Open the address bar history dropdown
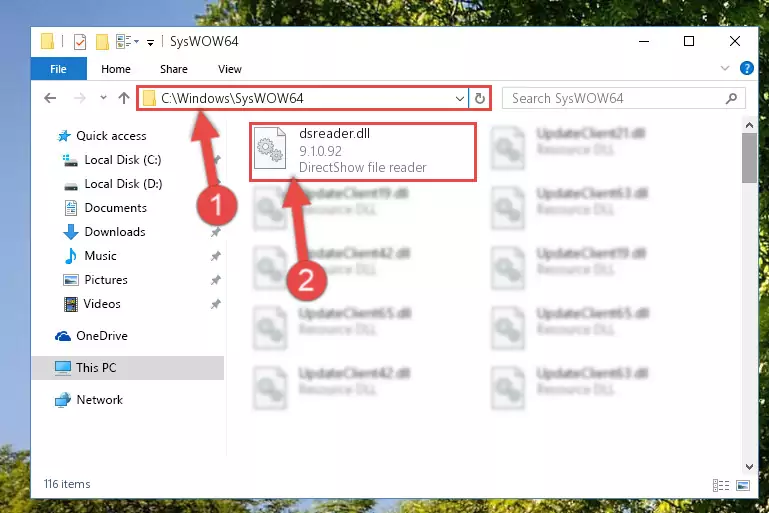The image size is (769, 513). click(460, 99)
